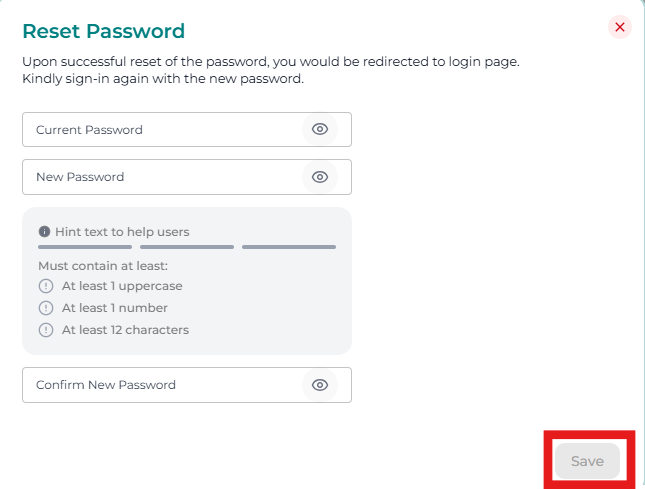645x489 pixels.
Task: Click the uppercase requirement warning icon
Action: (45, 286)
